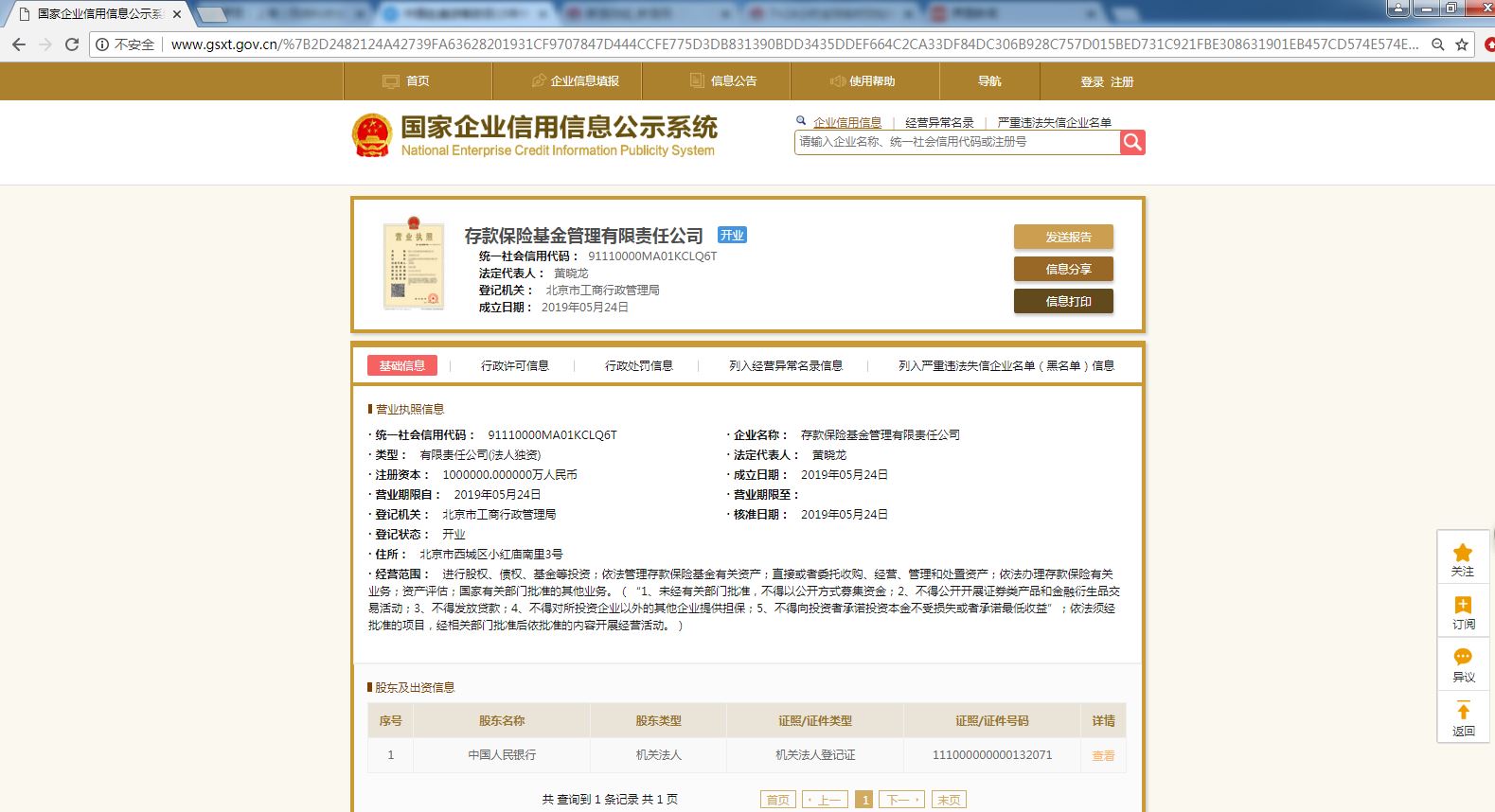
Task: Click the 登录 link
Action: click(x=1093, y=82)
